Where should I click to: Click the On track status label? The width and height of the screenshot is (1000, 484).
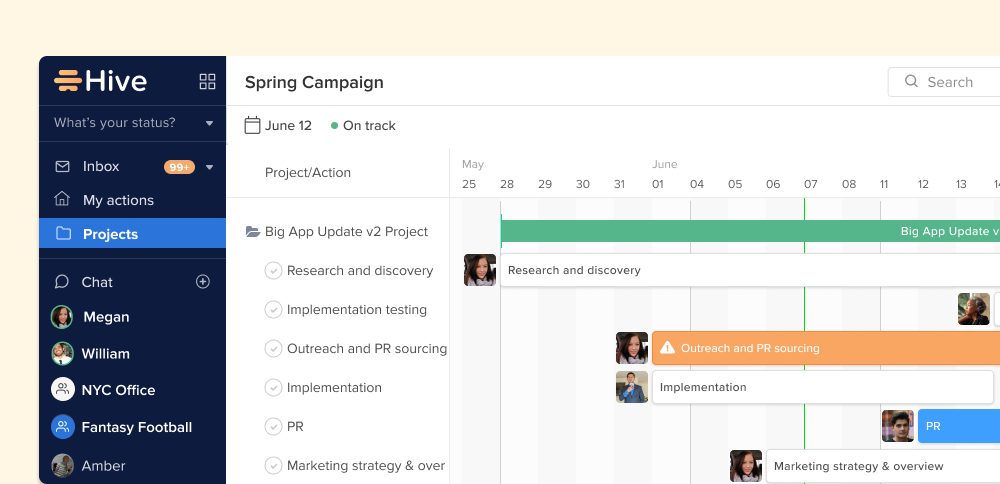tap(368, 126)
